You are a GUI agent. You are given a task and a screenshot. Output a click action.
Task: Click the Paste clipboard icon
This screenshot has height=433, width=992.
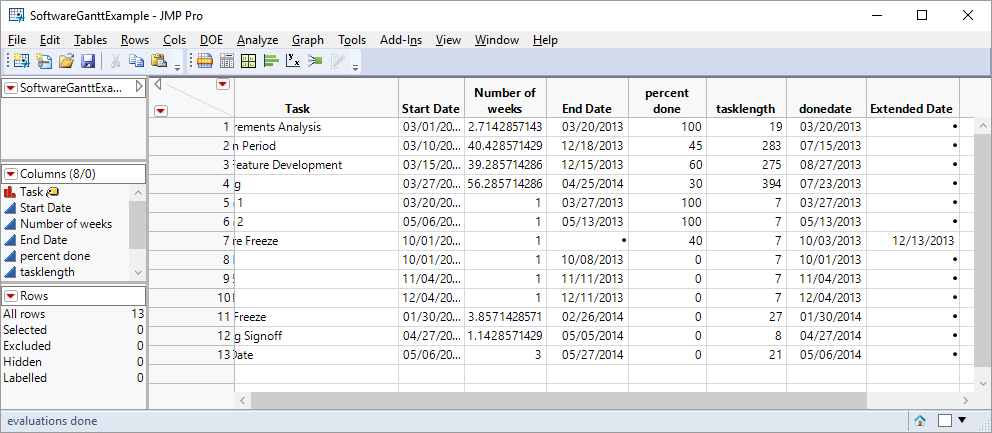click(159, 61)
